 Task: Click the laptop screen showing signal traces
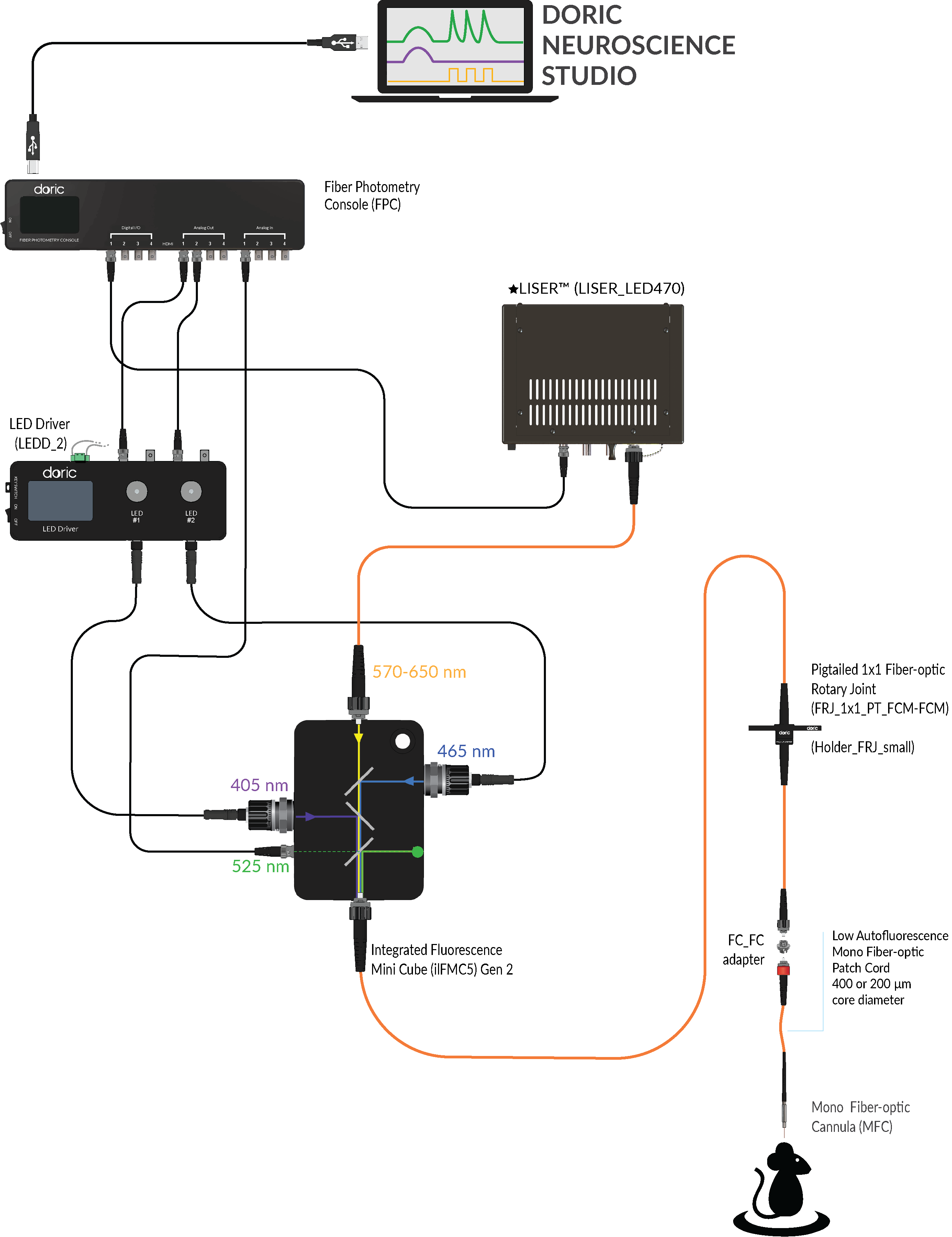click(455, 45)
